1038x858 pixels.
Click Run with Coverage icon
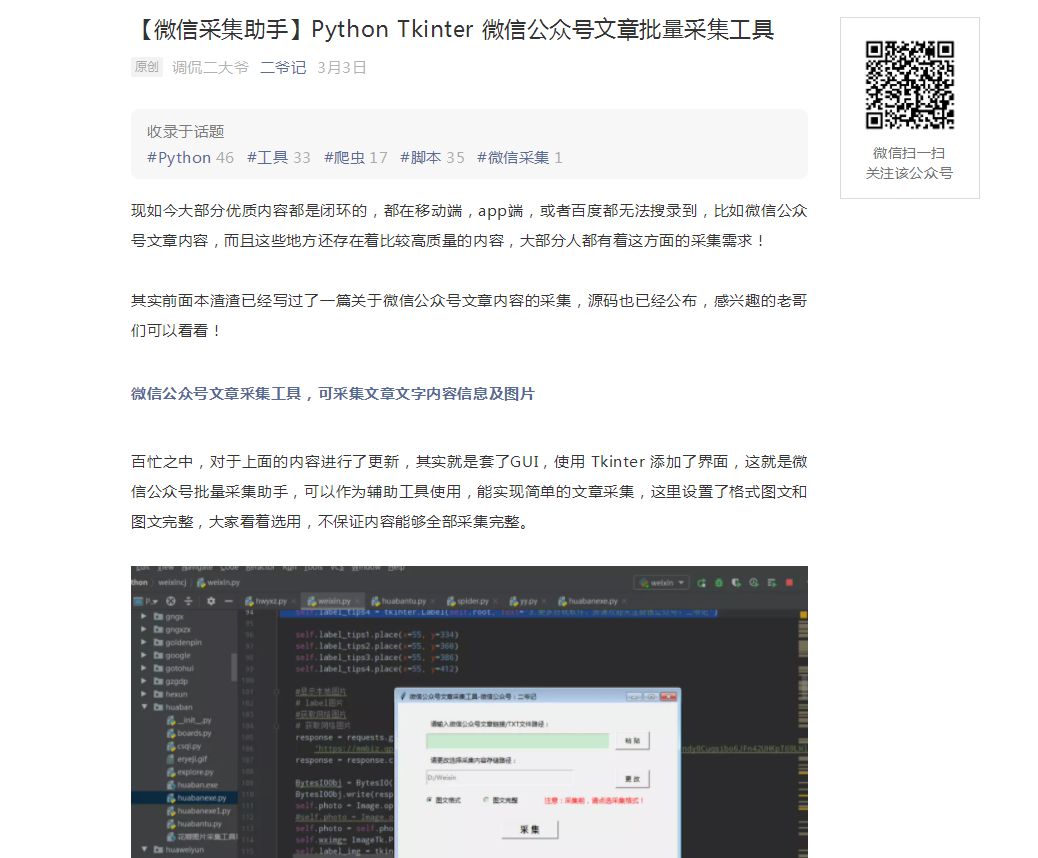736,583
